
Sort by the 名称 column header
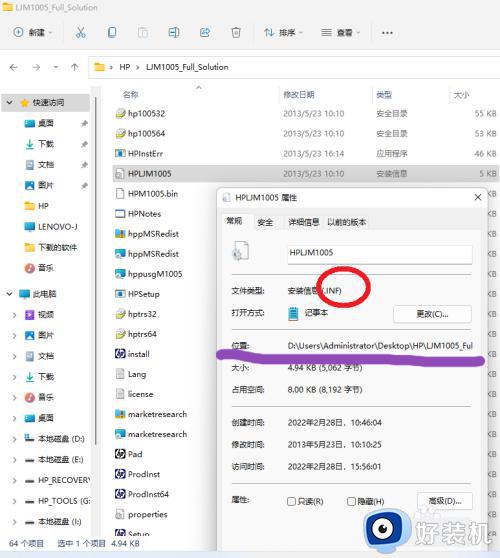130,95
